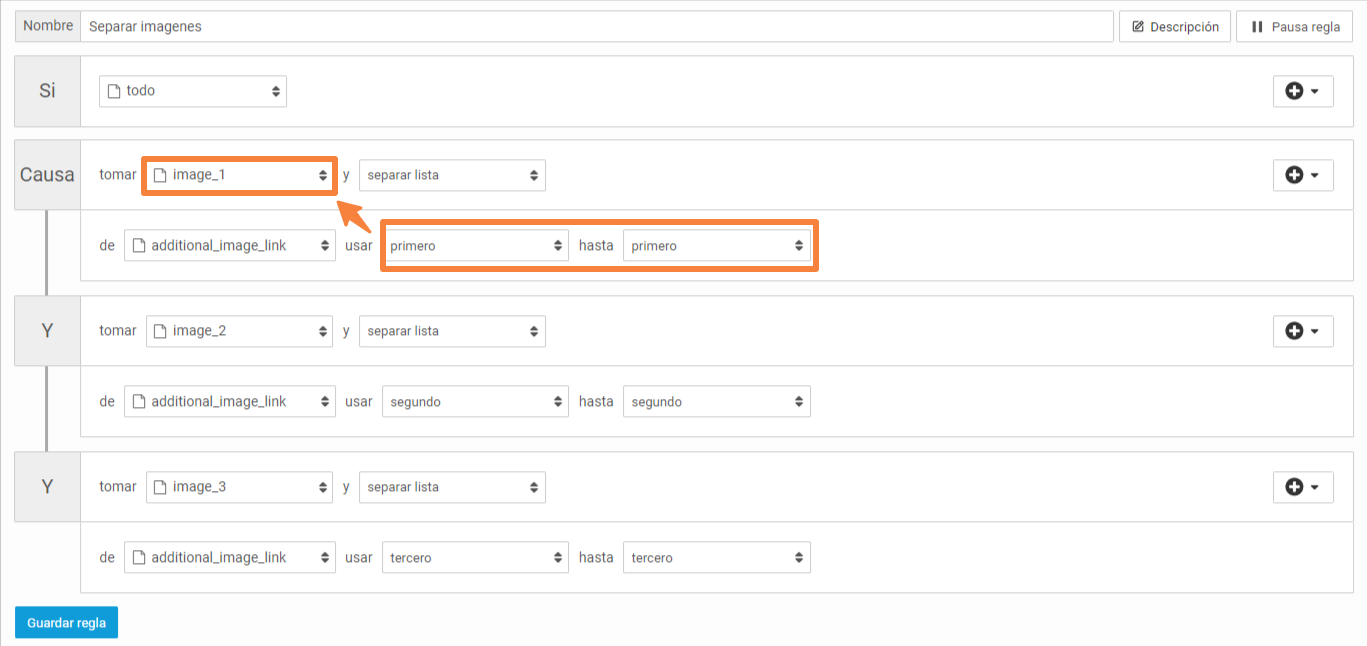Expand the 'separar lista' dropdown in the Causa row
This screenshot has width=1367, height=646.
click(452, 175)
